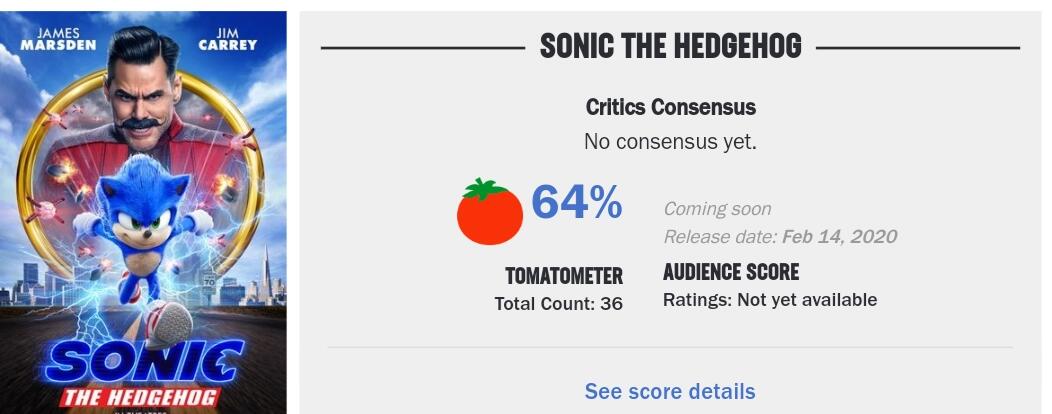Click the Sonic logo on the poster
The height and width of the screenshot is (414, 1052).
(143, 360)
